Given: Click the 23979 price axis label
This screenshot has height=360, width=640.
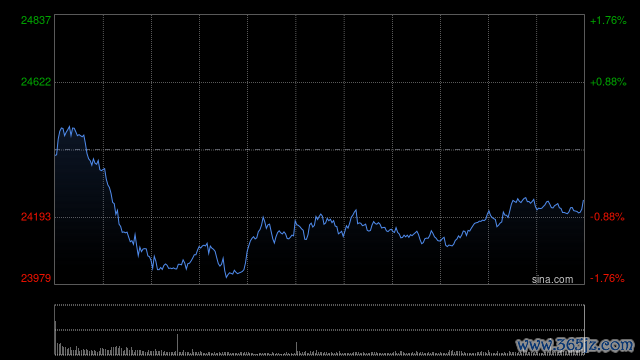Looking at the screenshot, I should (36, 278).
